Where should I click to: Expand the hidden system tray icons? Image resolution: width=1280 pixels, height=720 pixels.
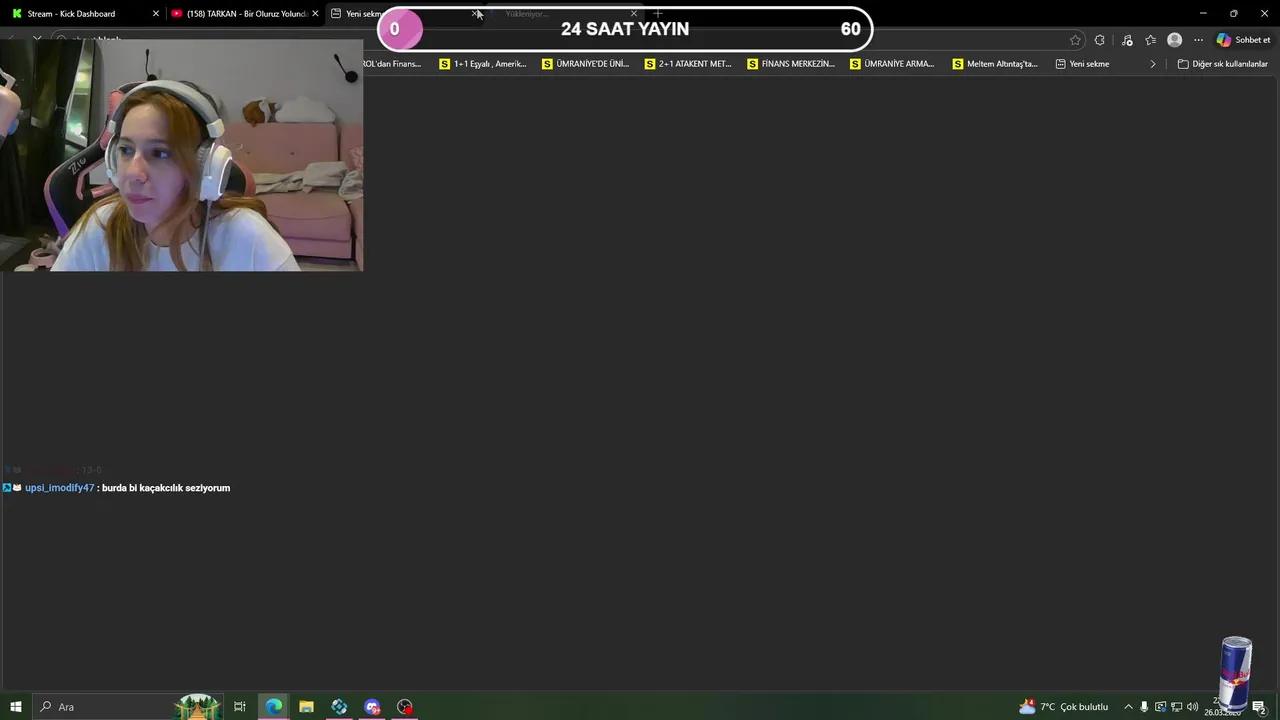click(x=1128, y=707)
